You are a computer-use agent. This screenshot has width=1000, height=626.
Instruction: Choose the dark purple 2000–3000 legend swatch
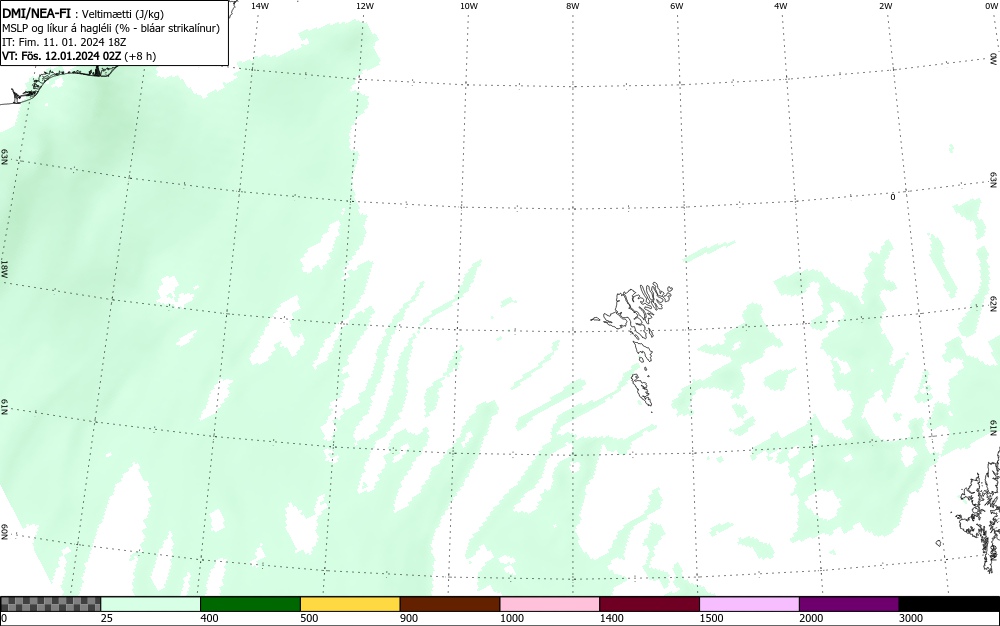coord(849,604)
